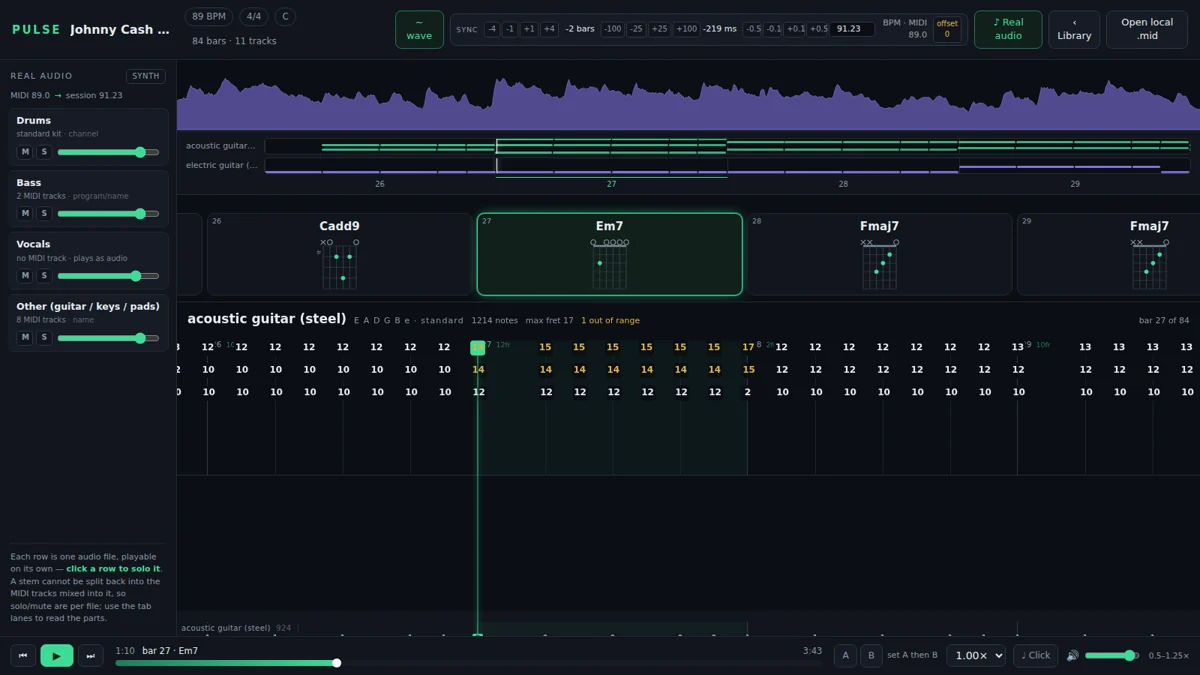Skip to previous bar
Screen dimensions: 1200x675
coord(23,656)
